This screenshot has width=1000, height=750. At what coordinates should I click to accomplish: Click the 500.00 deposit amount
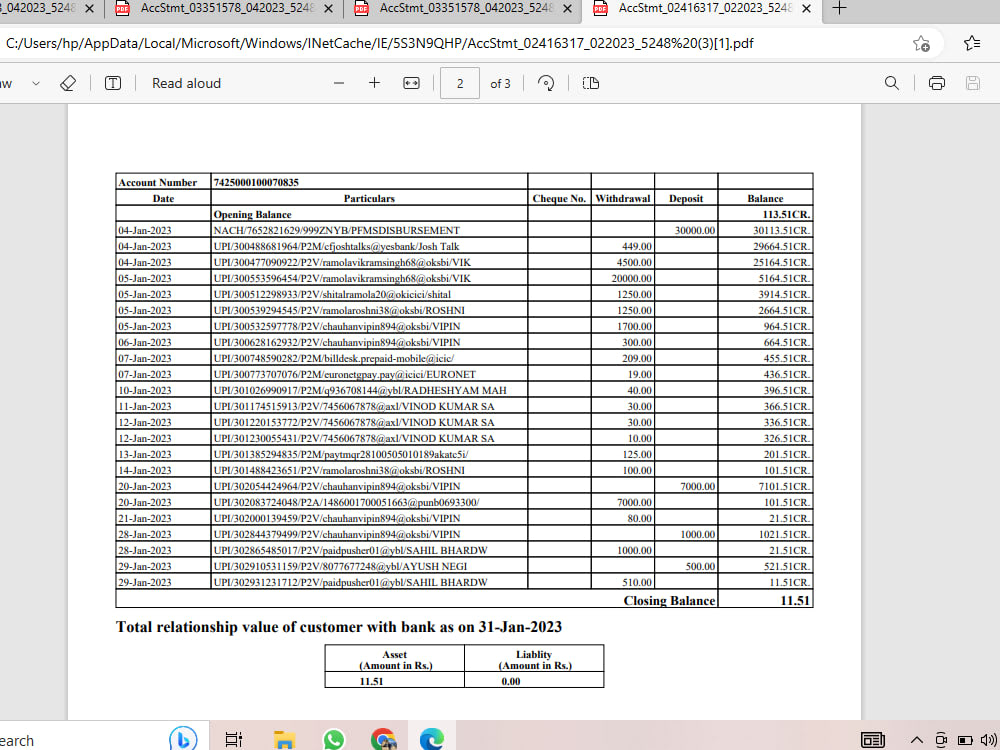(x=700, y=566)
